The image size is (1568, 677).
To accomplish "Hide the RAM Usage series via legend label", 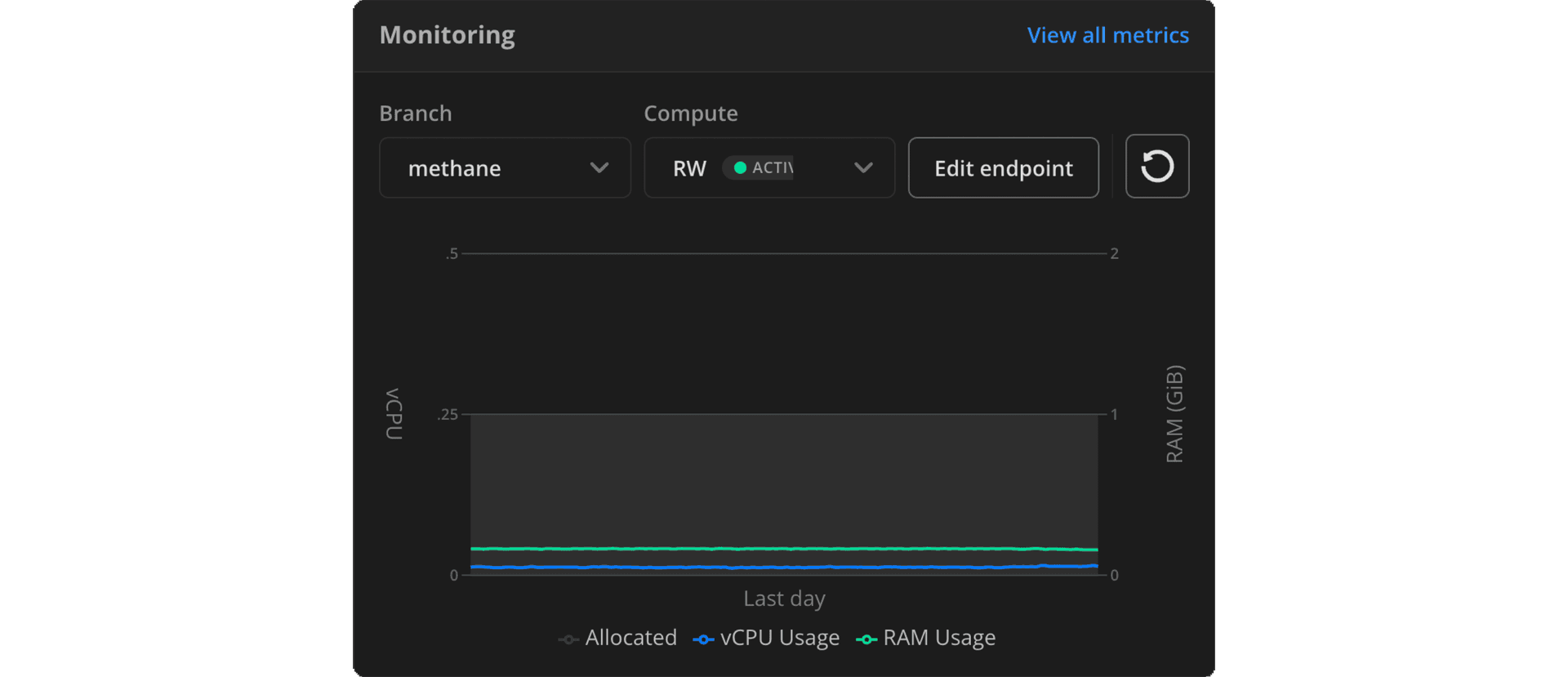I will [x=939, y=638].
